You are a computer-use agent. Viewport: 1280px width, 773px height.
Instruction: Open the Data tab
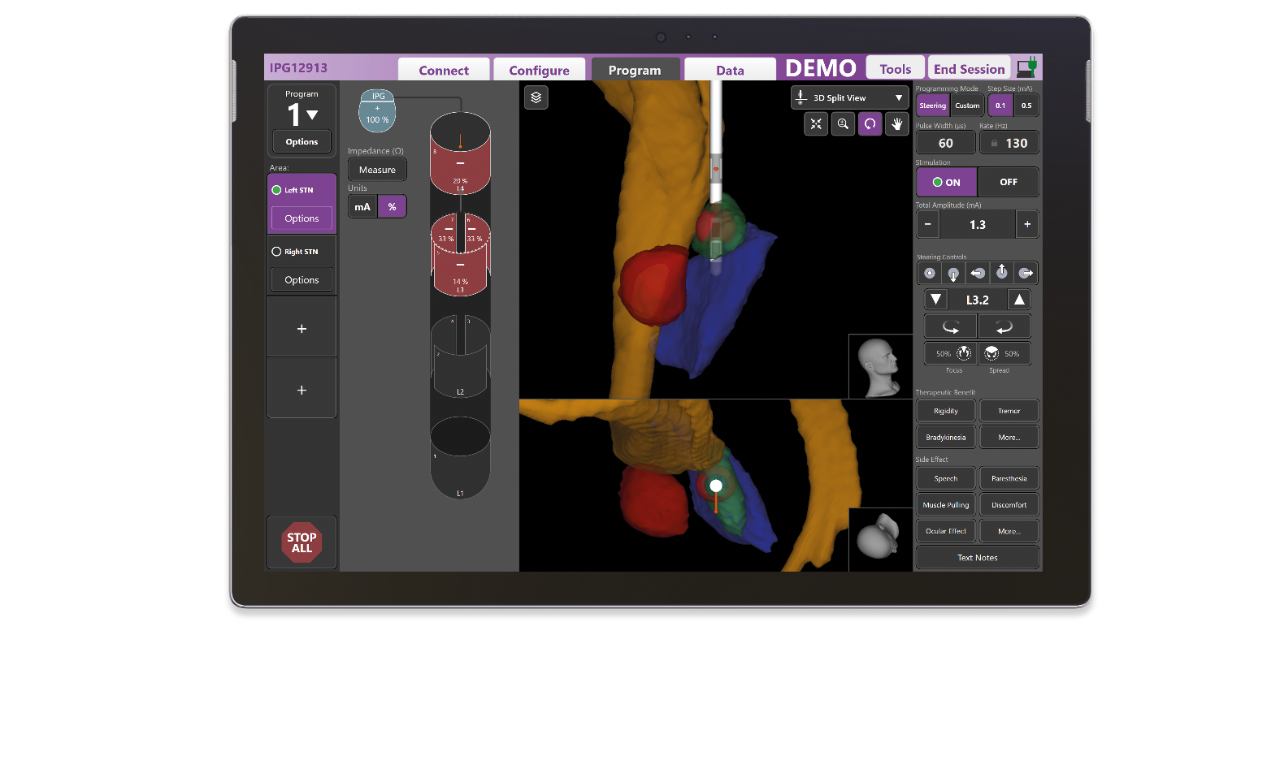[730, 70]
